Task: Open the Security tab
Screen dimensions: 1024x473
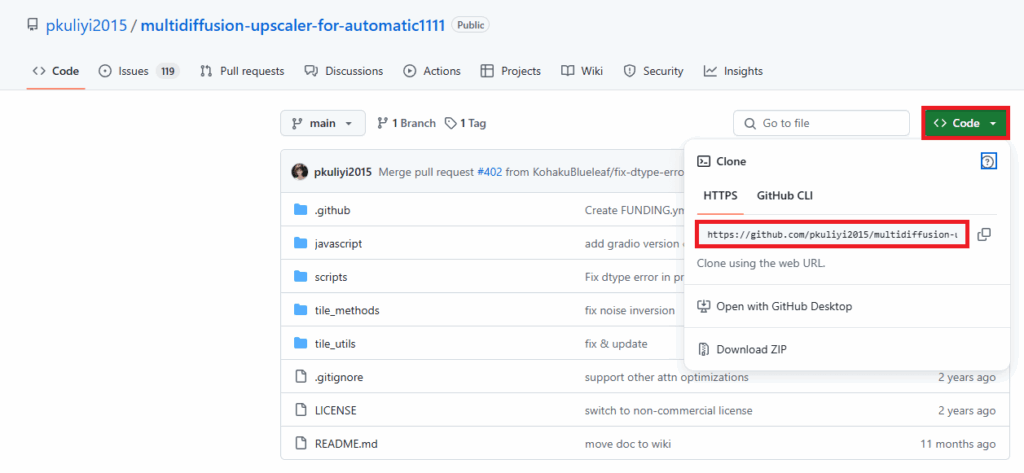Action: pyautogui.click(x=653, y=71)
